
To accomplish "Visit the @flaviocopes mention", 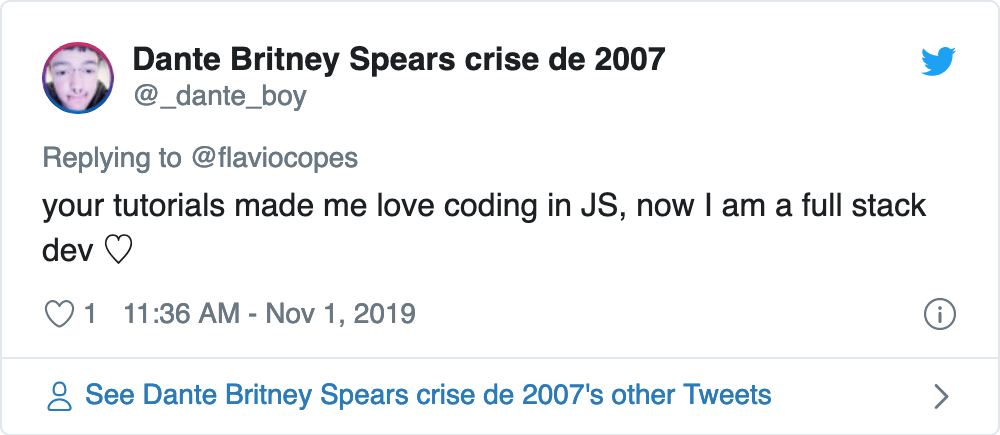I will coord(274,158).
